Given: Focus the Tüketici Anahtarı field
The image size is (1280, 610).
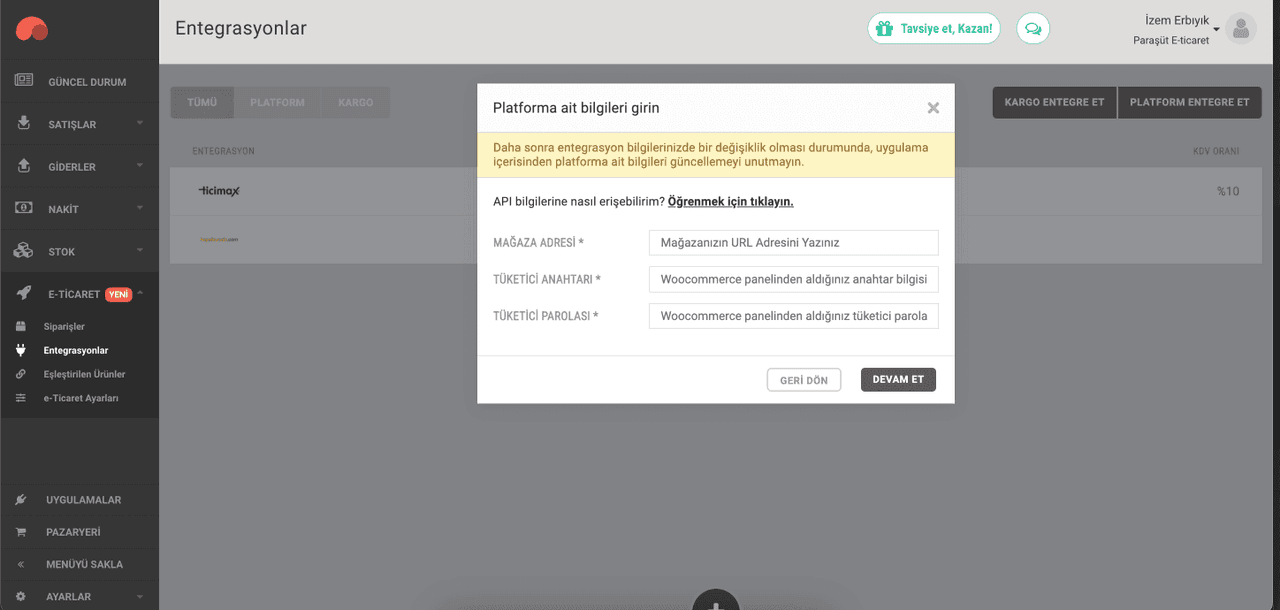Looking at the screenshot, I should coord(793,279).
